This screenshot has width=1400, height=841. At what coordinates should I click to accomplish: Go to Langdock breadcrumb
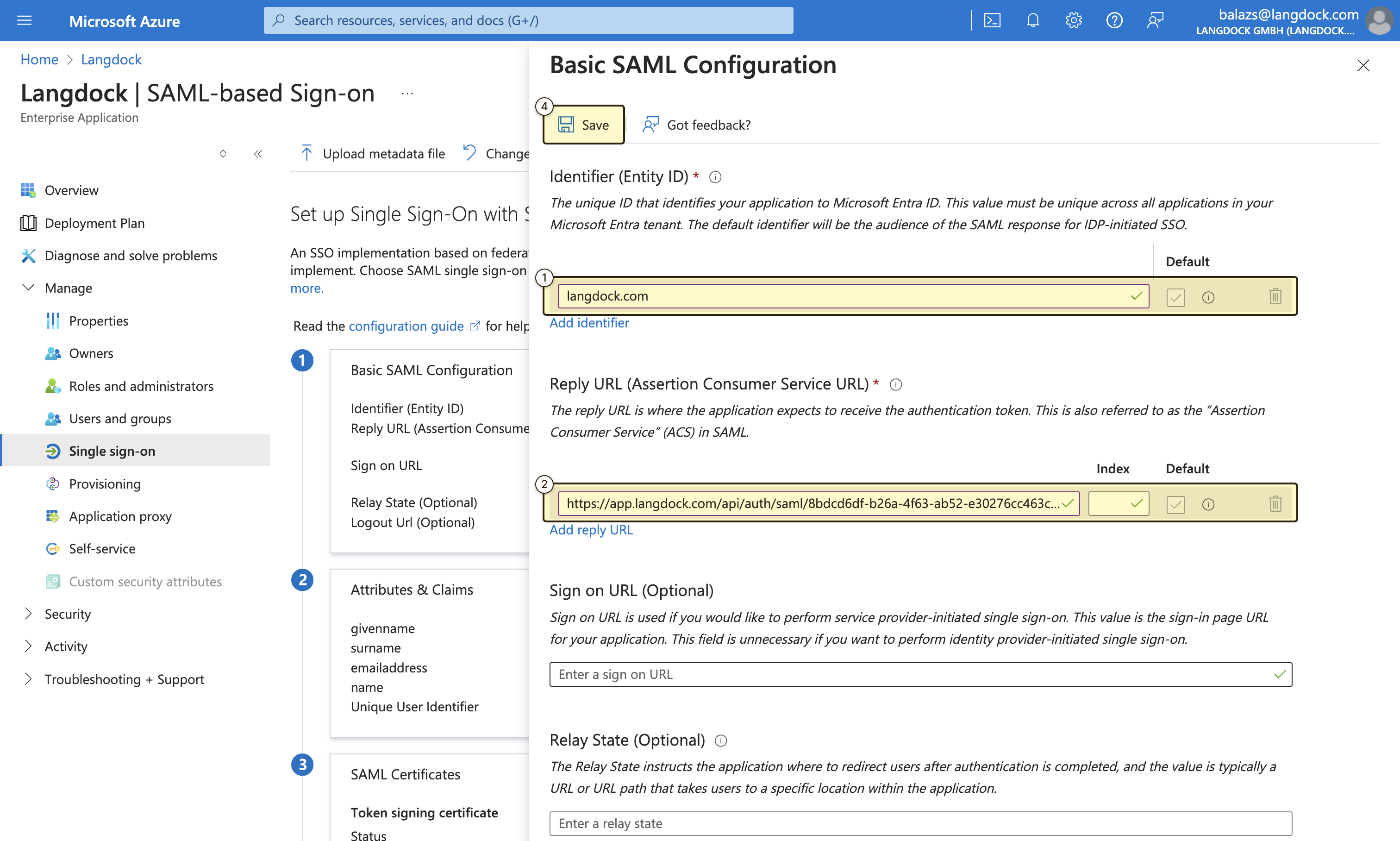(x=111, y=59)
